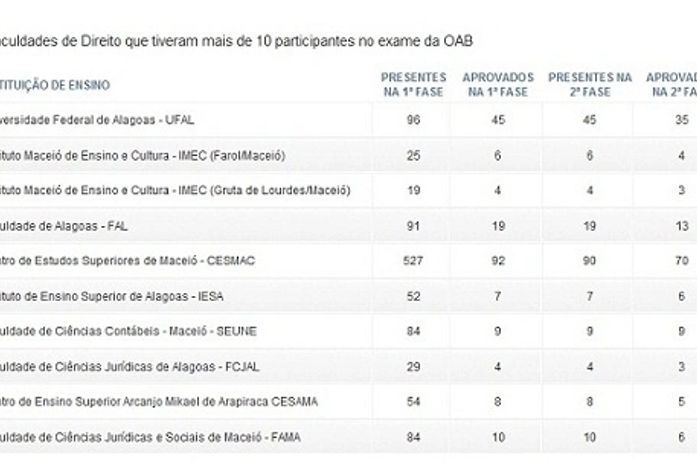Click the value 35 in the UFAL row
Image resolution: width=697 pixels, height=465 pixels.
coord(681,121)
